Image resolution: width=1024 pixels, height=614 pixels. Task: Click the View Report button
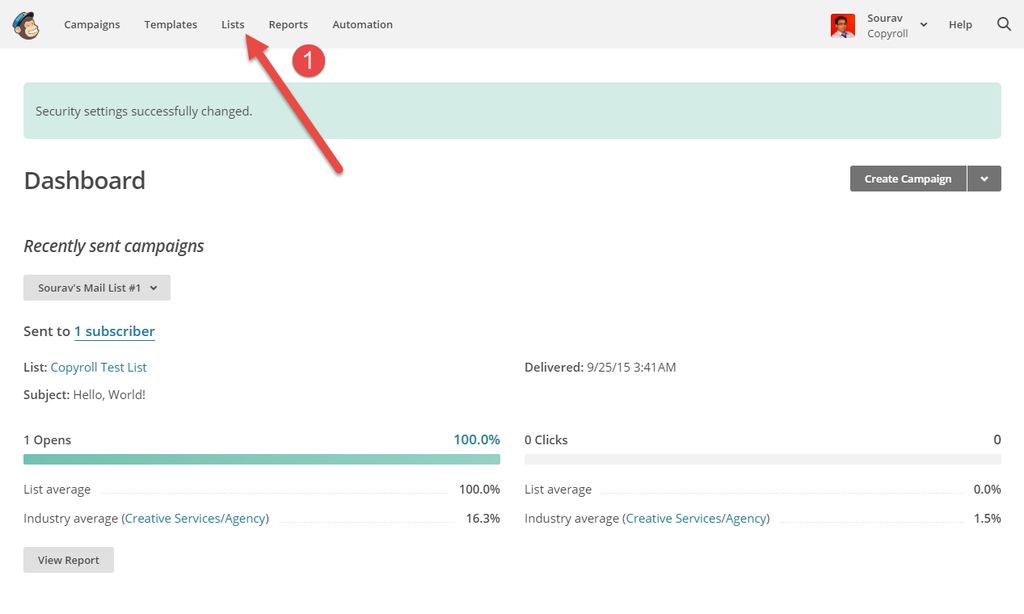pos(69,560)
